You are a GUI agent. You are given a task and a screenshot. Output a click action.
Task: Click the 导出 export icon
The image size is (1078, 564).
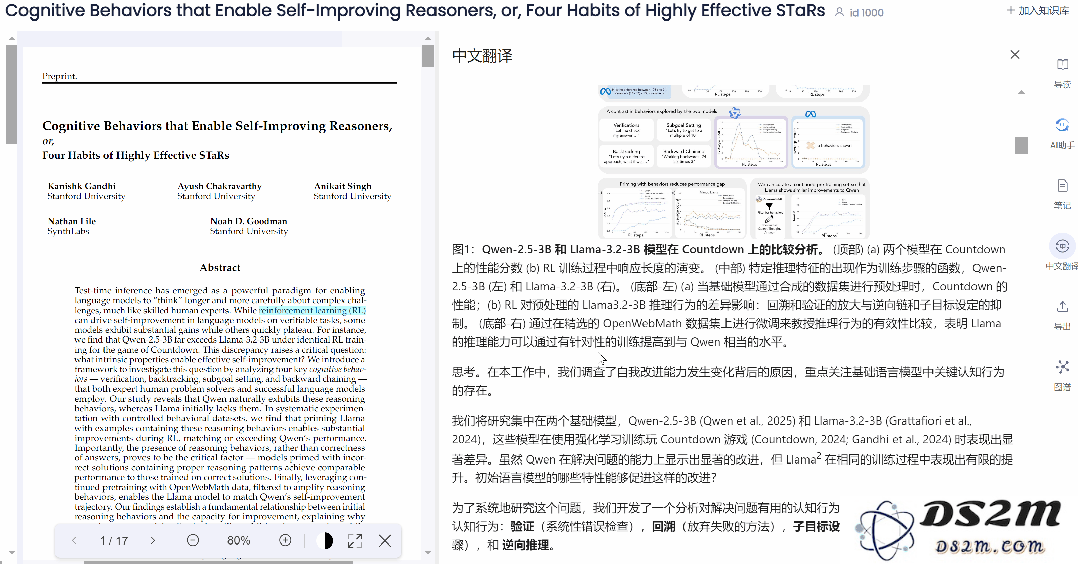(x=1062, y=313)
